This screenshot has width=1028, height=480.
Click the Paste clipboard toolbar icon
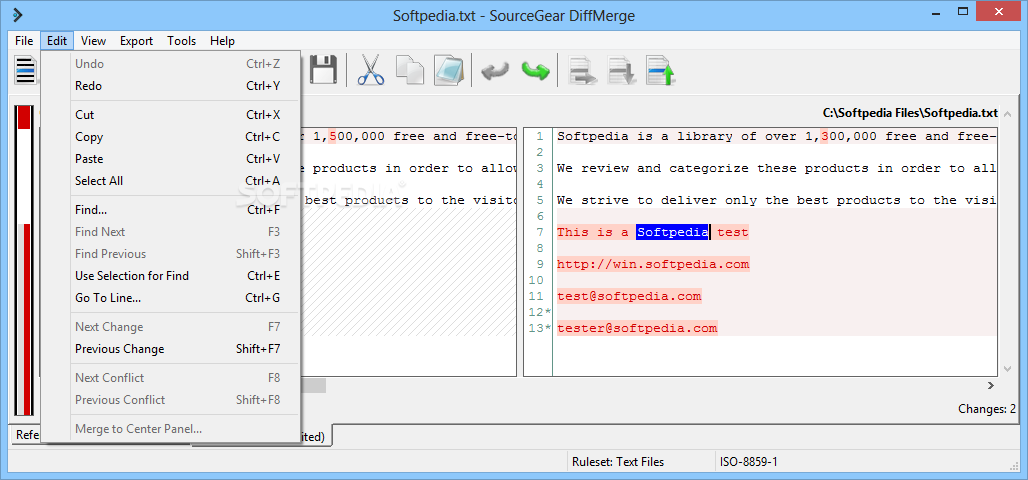[449, 70]
